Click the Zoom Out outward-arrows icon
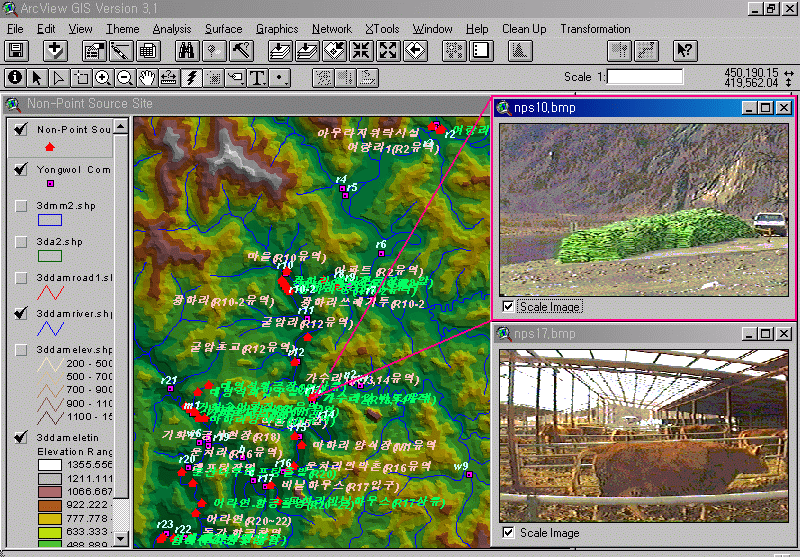The width and height of the screenshot is (802, 557). click(388, 51)
